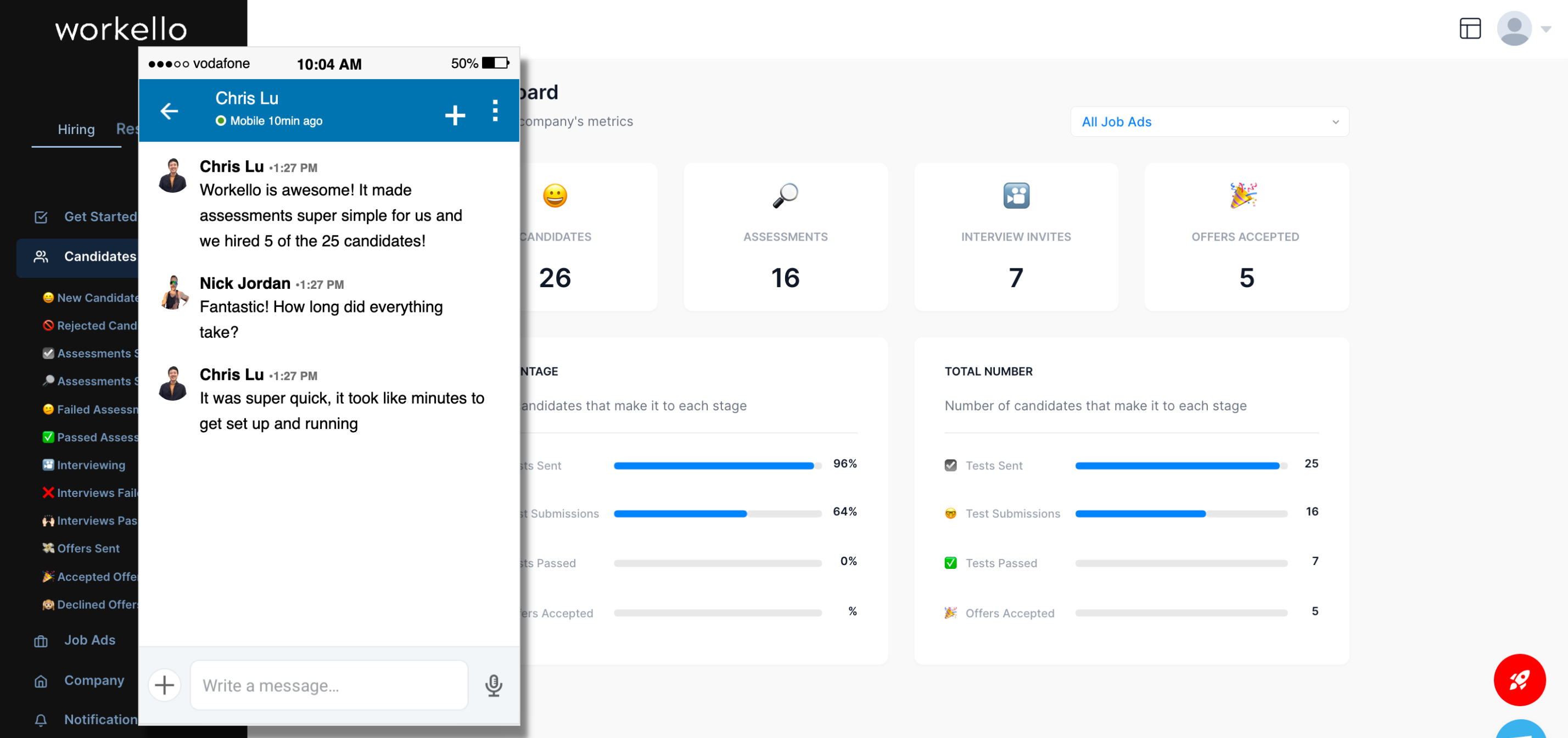Image resolution: width=1568 pixels, height=738 pixels.
Task: Click the Candidates smiley face icon
Action: [x=555, y=195]
